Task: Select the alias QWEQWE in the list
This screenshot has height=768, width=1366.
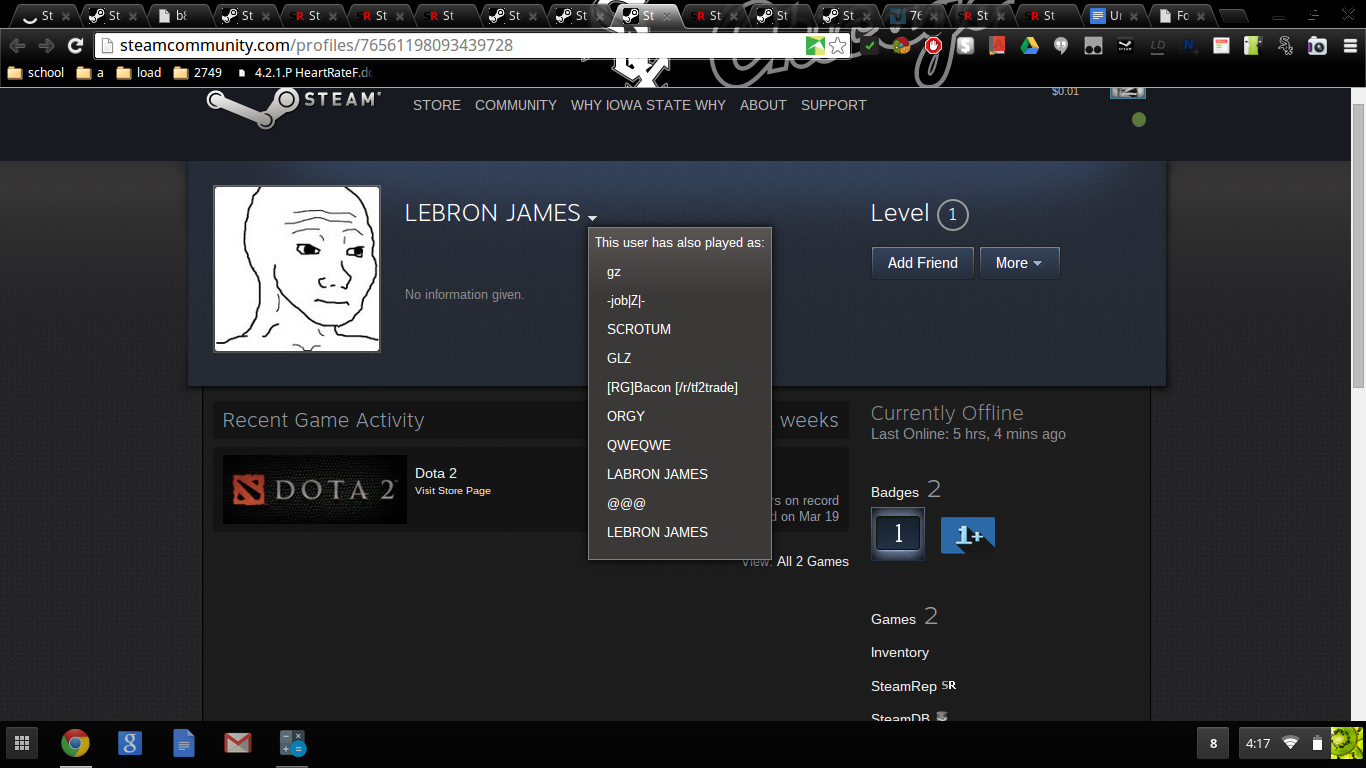Action: [x=639, y=445]
